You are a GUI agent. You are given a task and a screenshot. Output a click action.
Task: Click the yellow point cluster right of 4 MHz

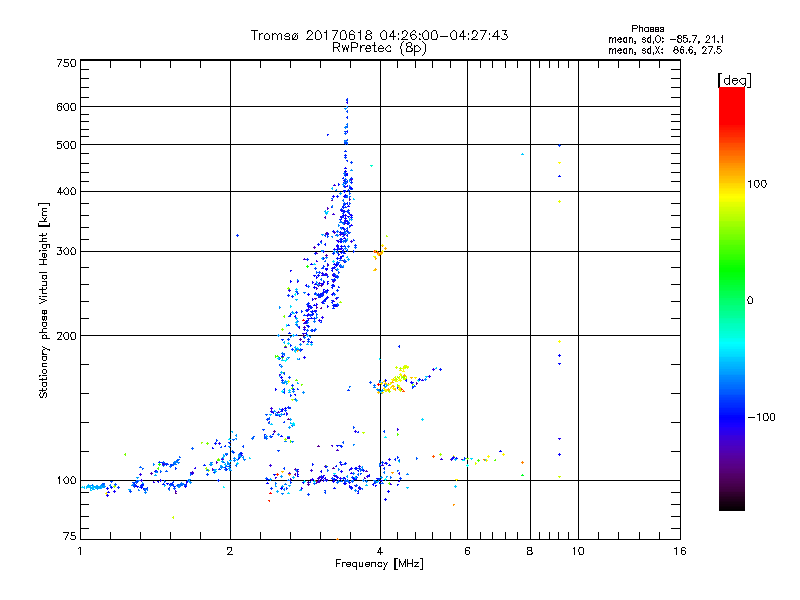[397, 379]
